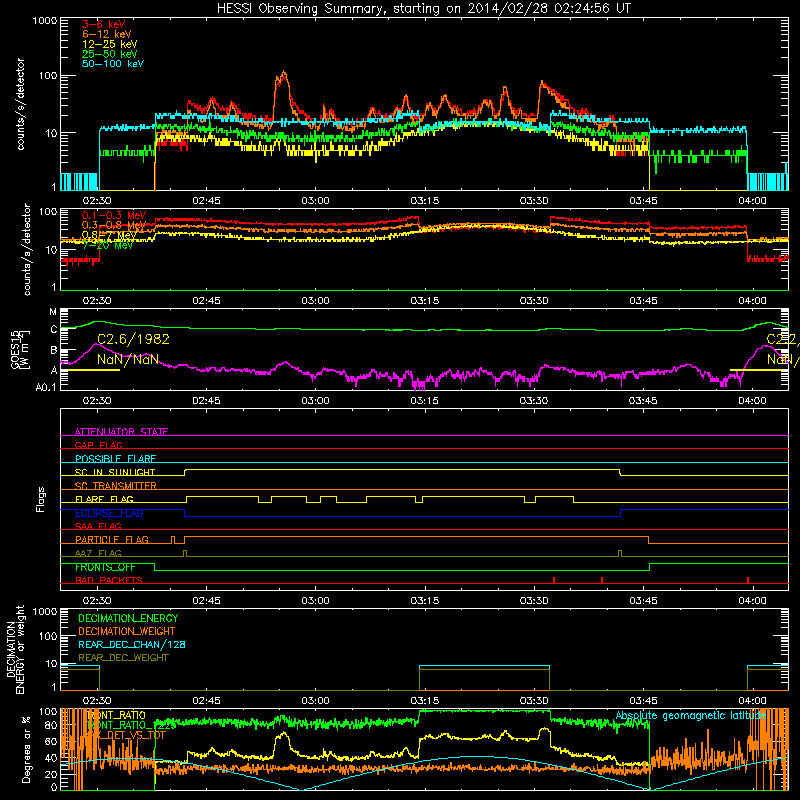
Task: Click the BAD_PACKETS flag label
Action: [x=109, y=580]
